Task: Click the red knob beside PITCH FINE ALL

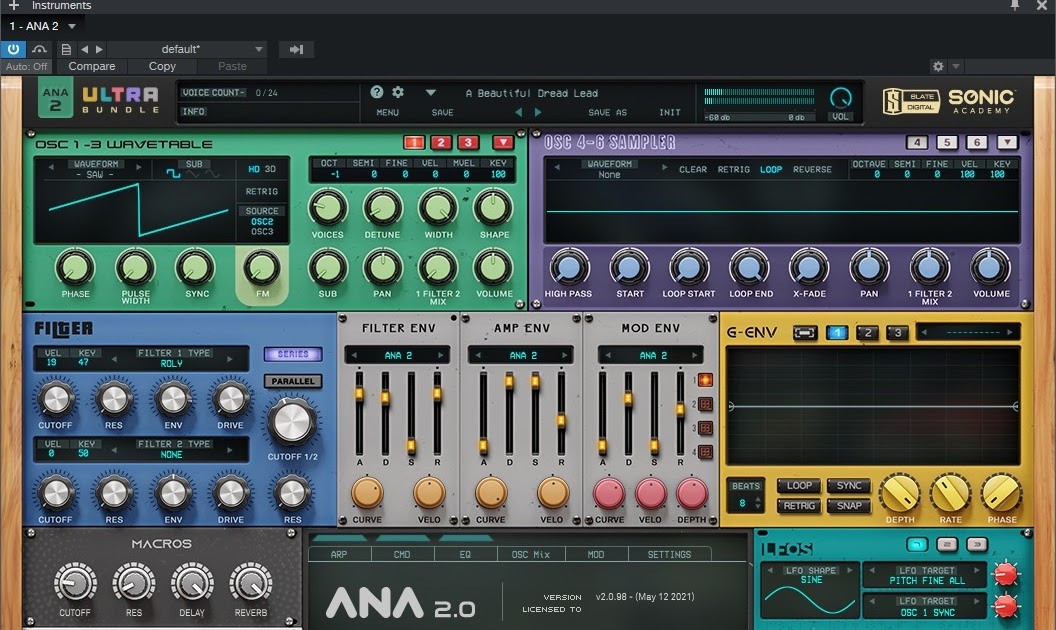Action: click(x=1005, y=574)
